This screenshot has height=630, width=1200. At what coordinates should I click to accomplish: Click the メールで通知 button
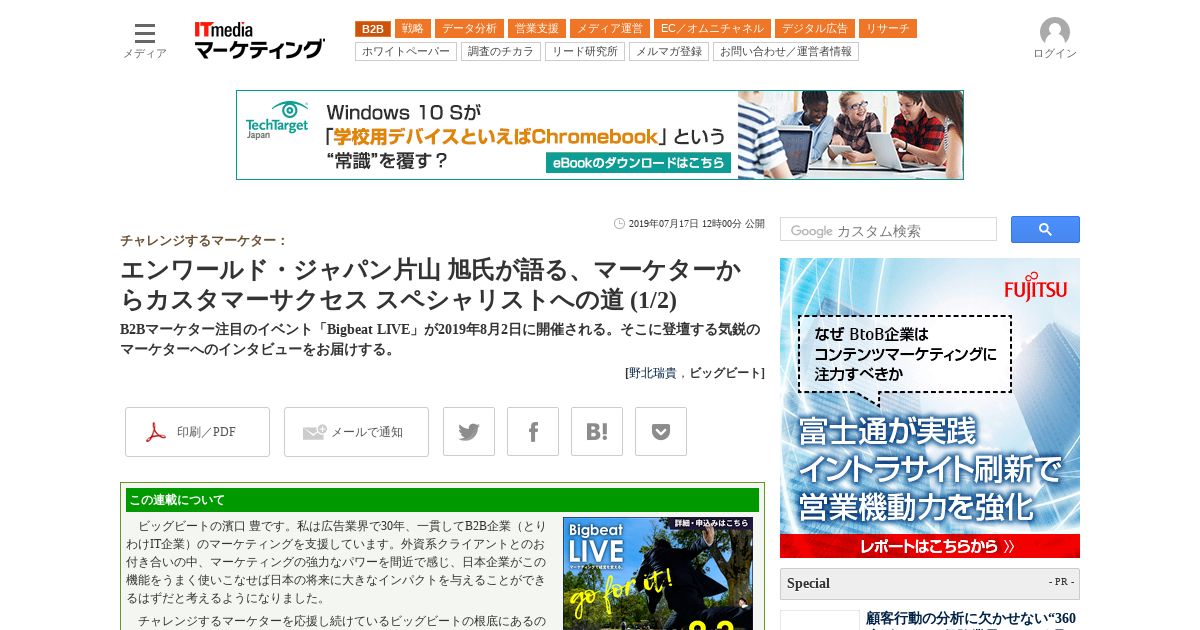coord(356,432)
